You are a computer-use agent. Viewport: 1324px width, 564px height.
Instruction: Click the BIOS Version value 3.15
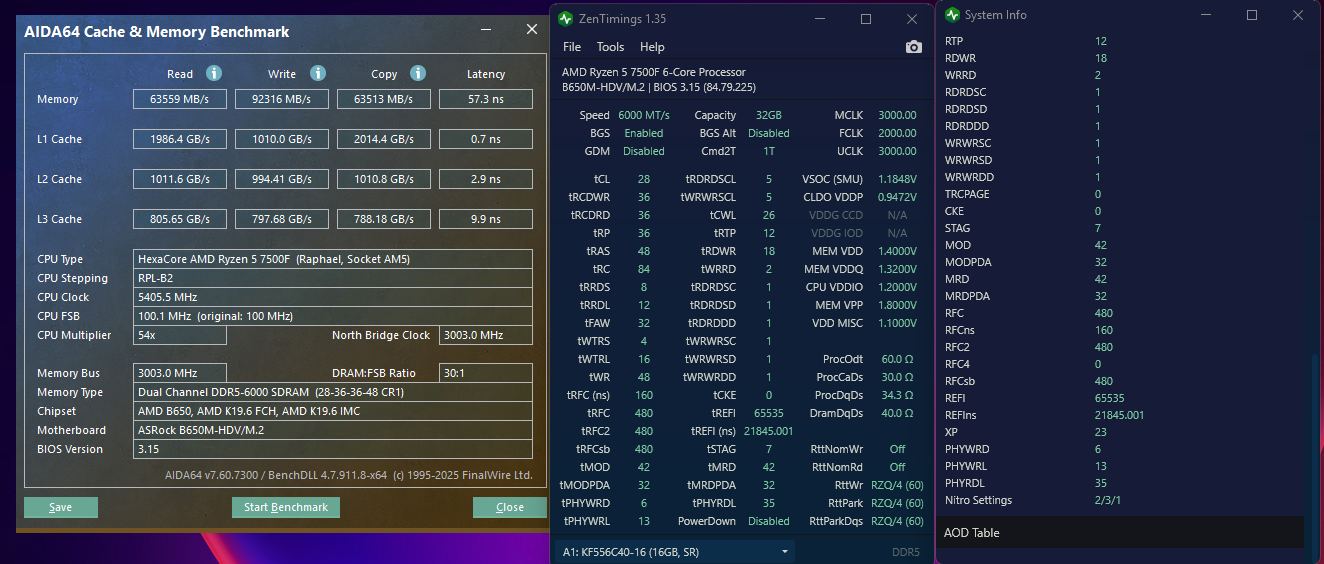click(x=333, y=449)
